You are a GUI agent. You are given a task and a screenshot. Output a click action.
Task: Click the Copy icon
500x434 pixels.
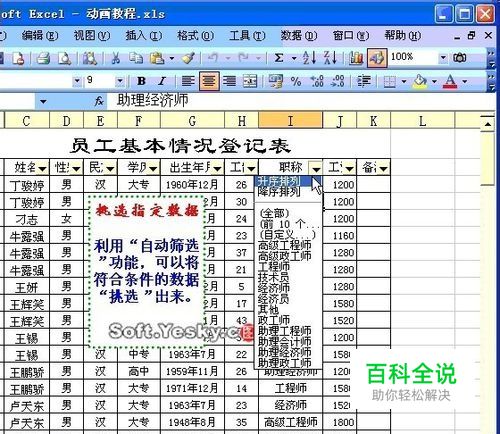point(135,58)
